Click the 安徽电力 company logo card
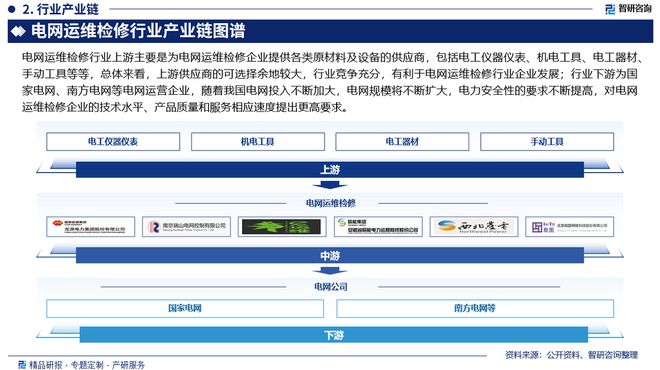 (x=378, y=227)
